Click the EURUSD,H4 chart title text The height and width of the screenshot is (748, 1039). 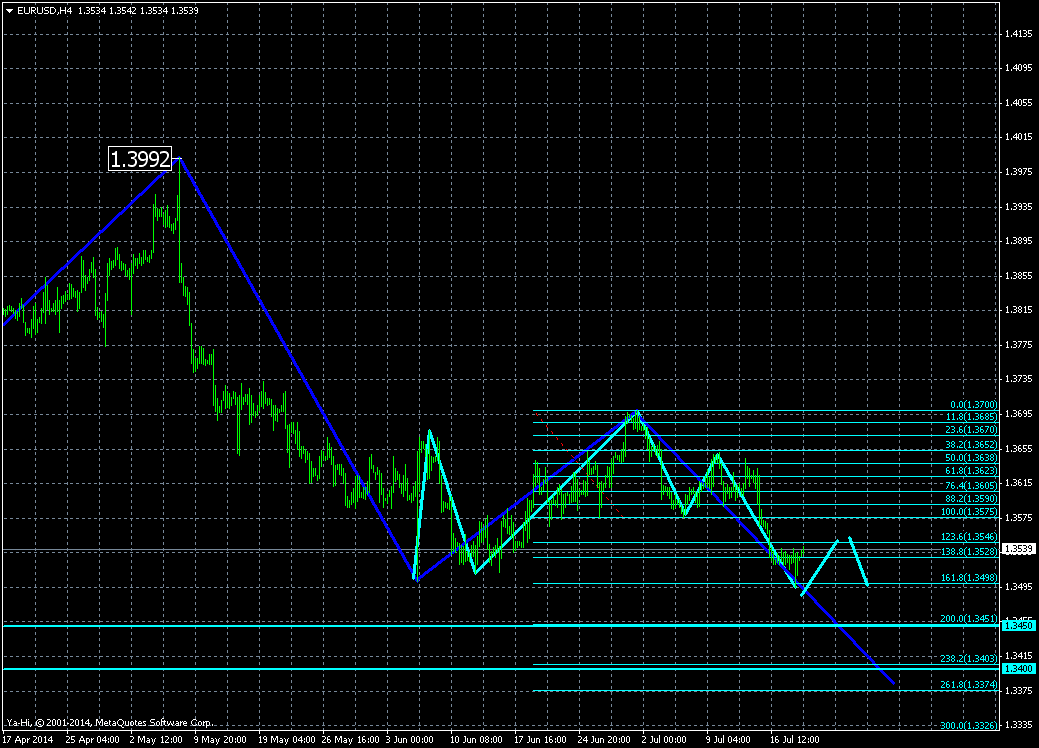[x=44, y=11]
